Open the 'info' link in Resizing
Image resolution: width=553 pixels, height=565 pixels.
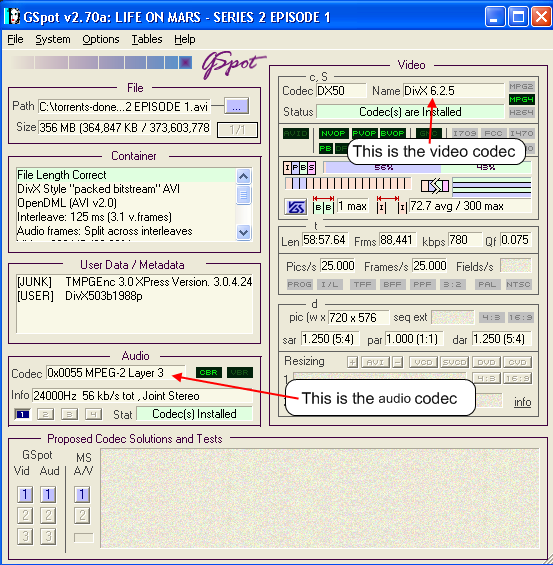tap(522, 402)
